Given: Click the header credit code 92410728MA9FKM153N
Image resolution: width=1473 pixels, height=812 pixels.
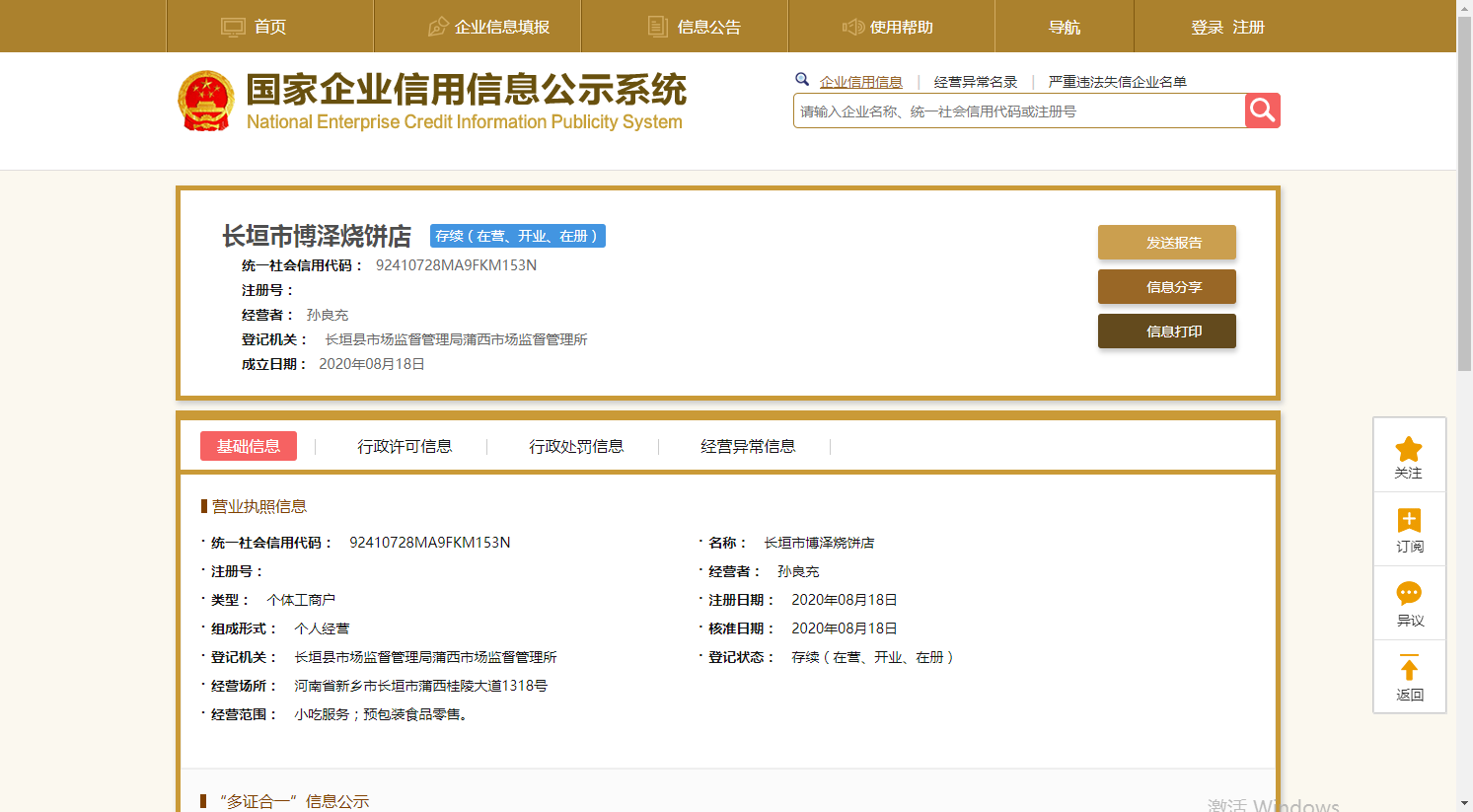Looking at the screenshot, I should [x=457, y=265].
